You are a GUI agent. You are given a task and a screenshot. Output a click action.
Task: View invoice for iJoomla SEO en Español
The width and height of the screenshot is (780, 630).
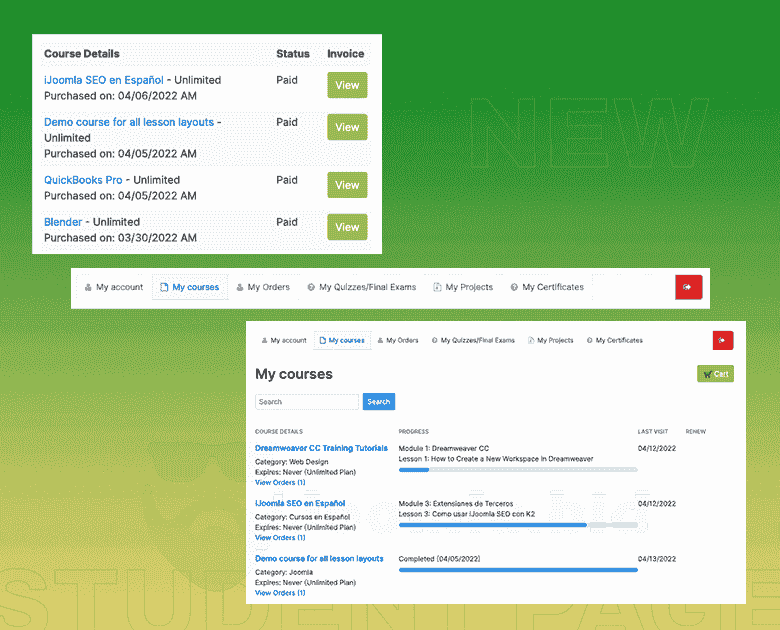[347, 86]
